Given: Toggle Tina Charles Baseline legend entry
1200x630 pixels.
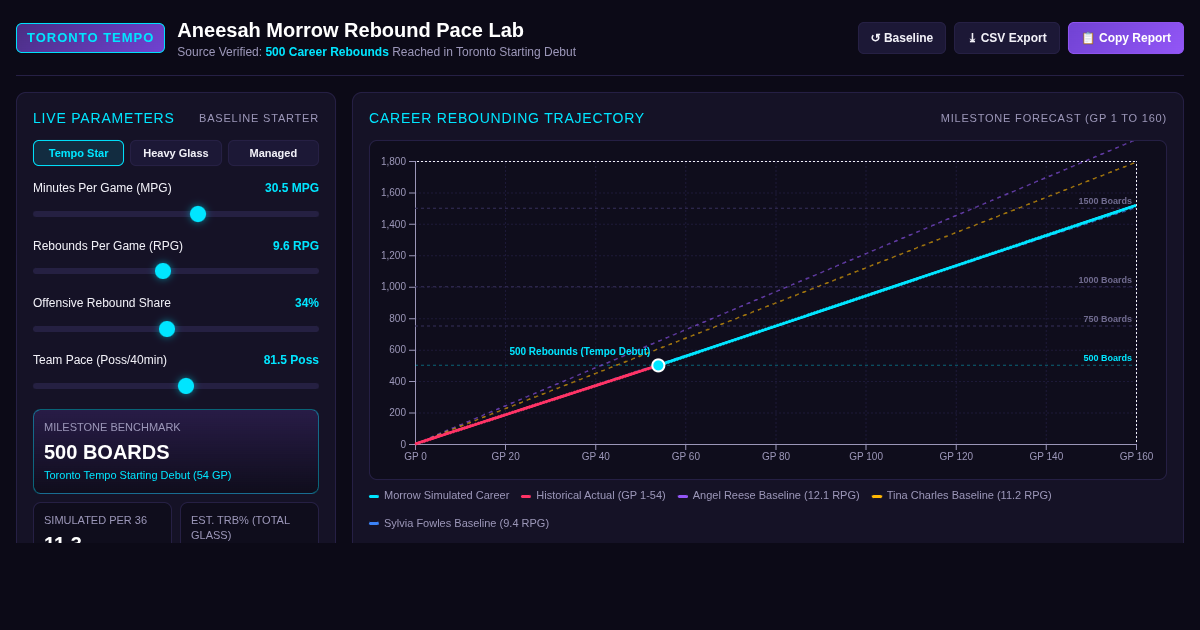Looking at the screenshot, I should 962,495.
